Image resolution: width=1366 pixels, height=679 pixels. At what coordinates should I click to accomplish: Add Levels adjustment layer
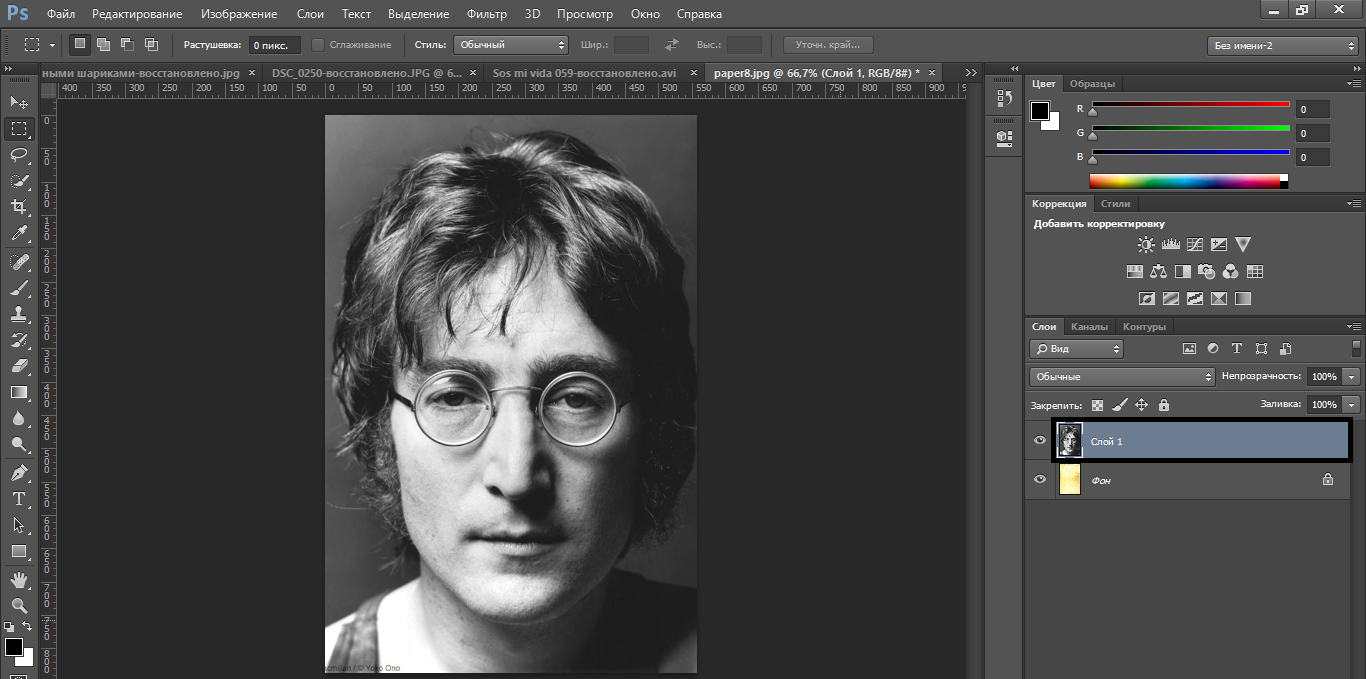[1170, 244]
